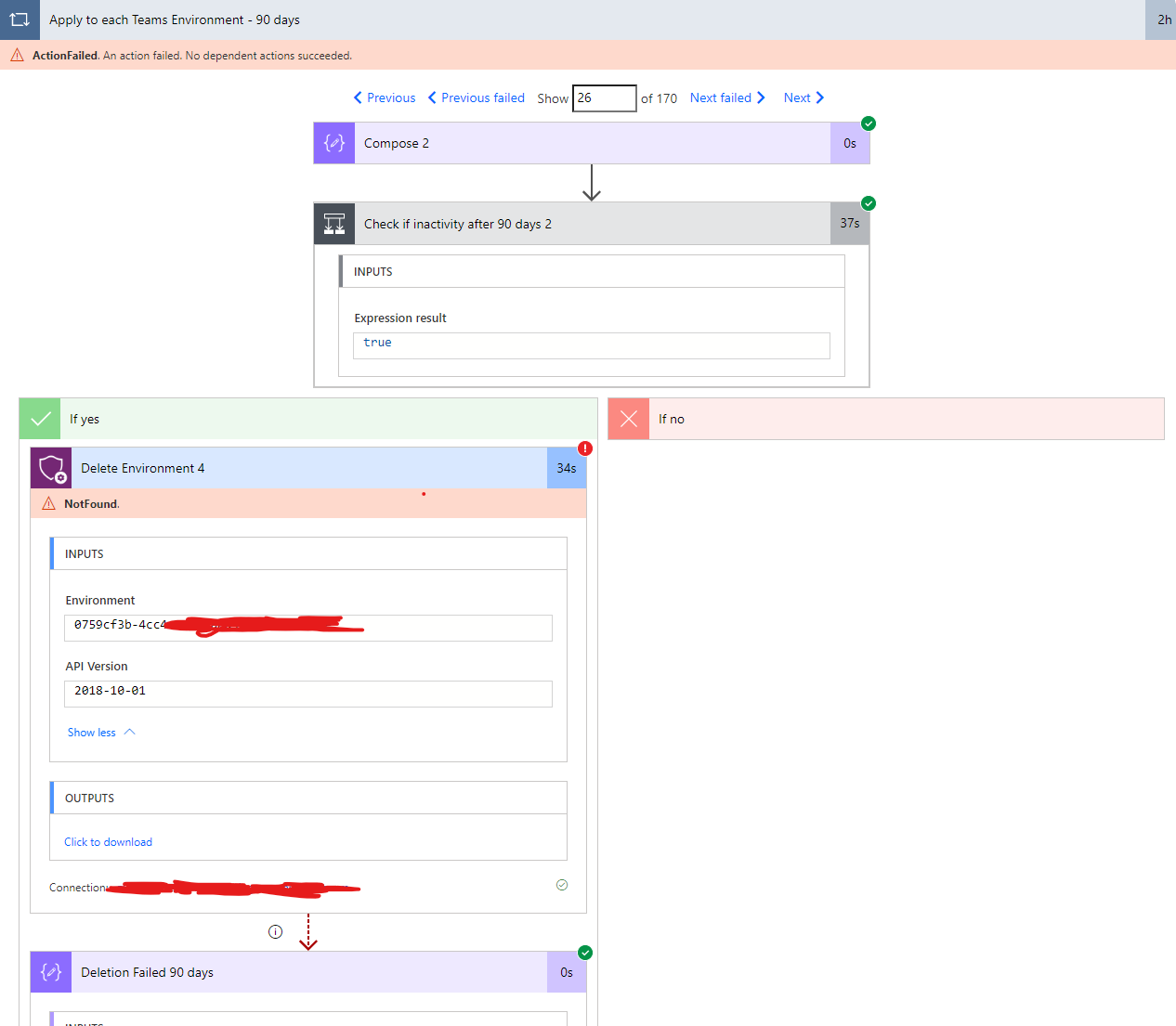Click the Apply to each loop icon in title bar
The height and width of the screenshot is (1026, 1176).
click(x=20, y=19)
